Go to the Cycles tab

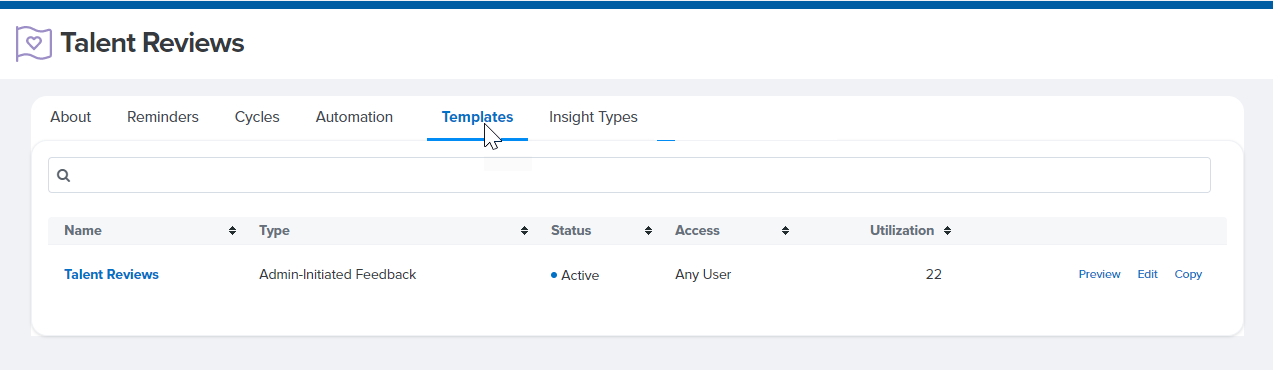pos(257,117)
